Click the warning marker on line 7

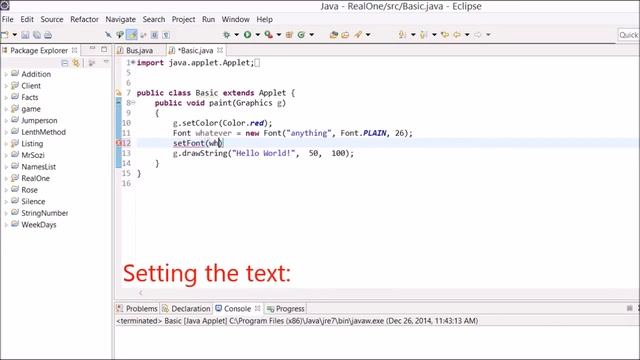click(119, 93)
